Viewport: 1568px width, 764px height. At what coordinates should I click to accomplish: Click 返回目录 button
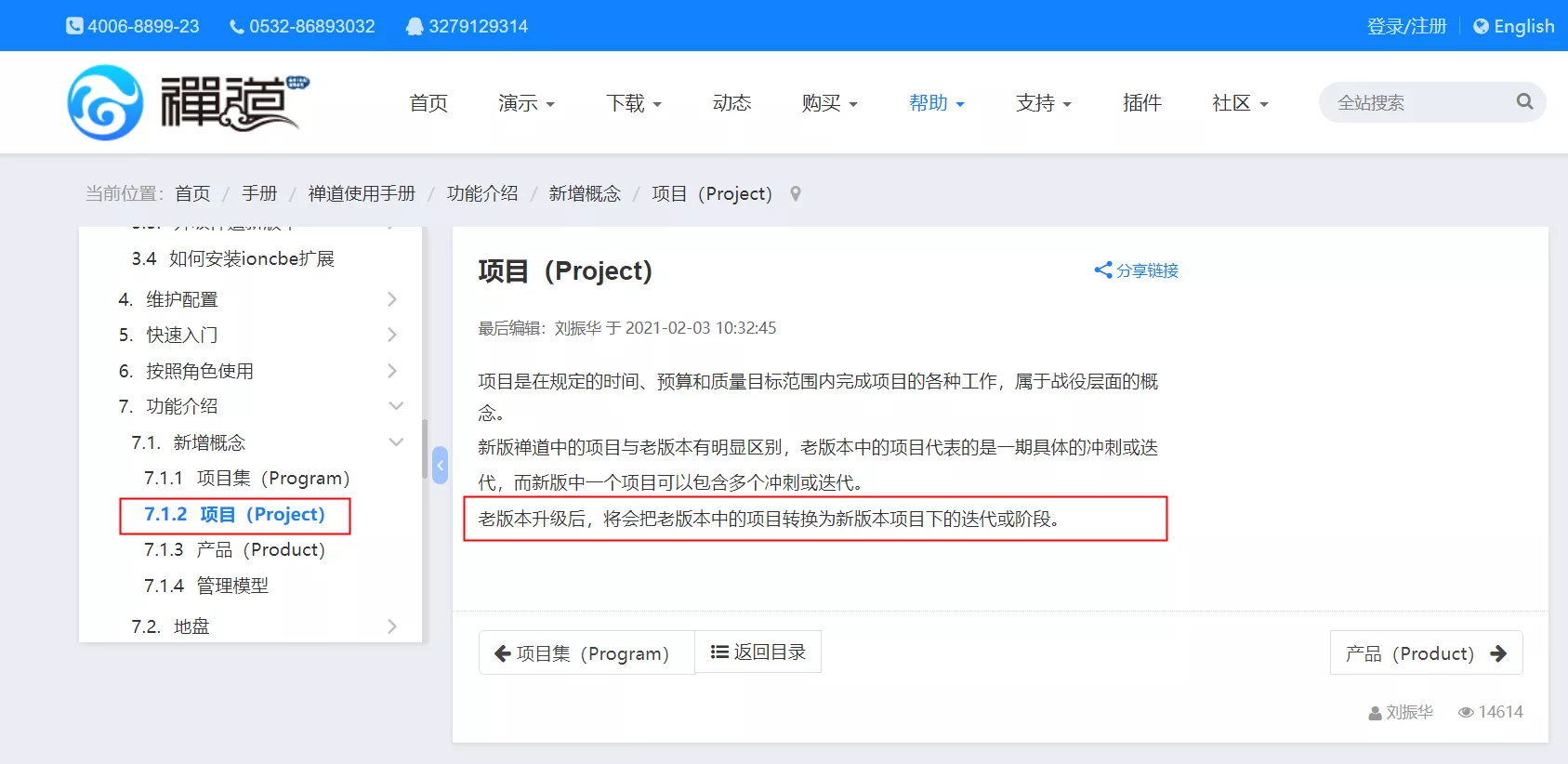[x=758, y=652]
